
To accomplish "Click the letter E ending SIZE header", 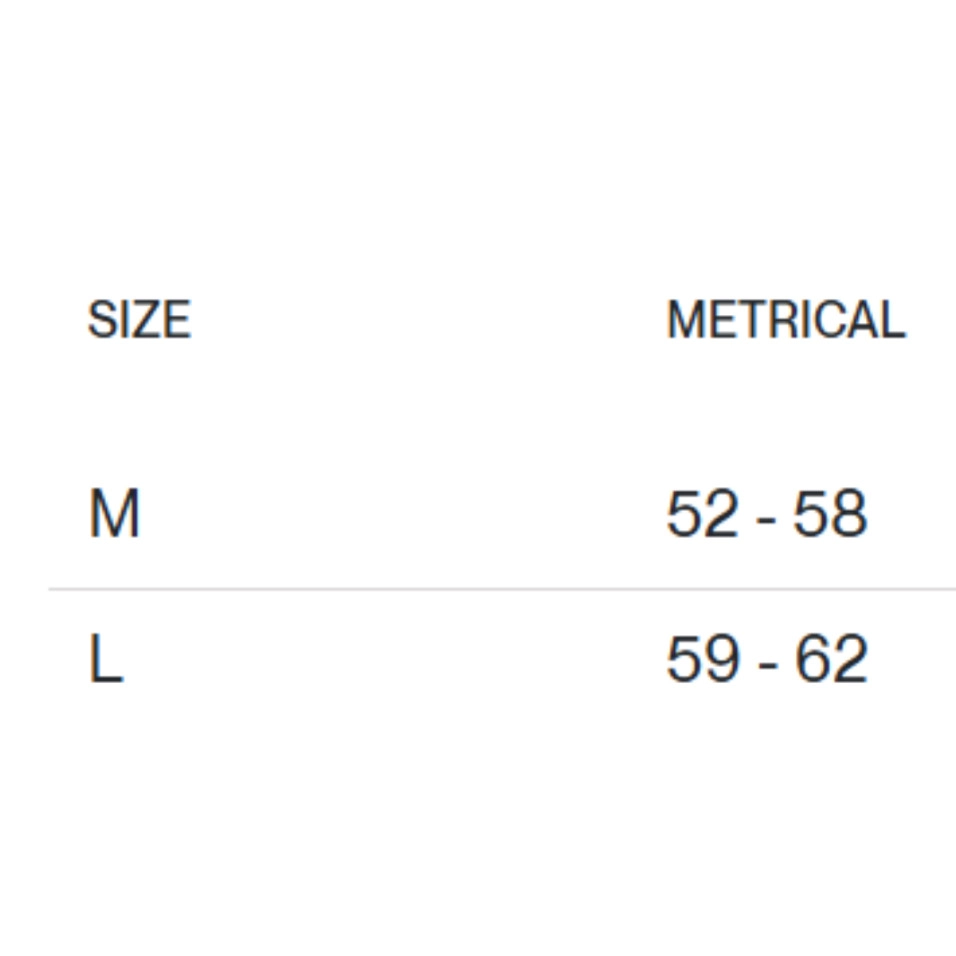I will tap(178, 320).
